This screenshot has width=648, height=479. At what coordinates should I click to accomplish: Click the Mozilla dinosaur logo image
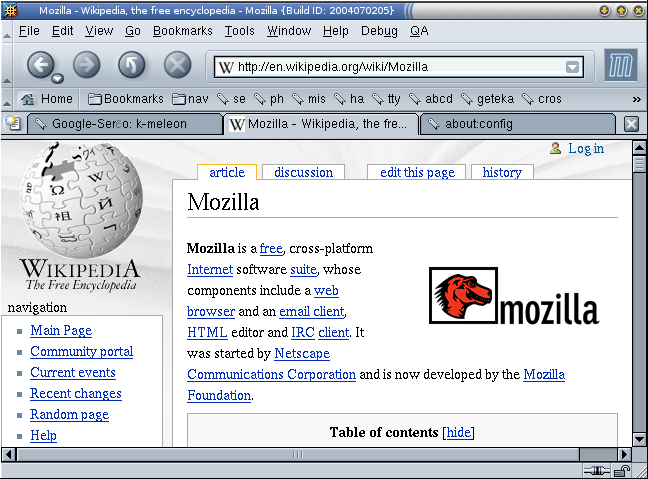tap(514, 296)
